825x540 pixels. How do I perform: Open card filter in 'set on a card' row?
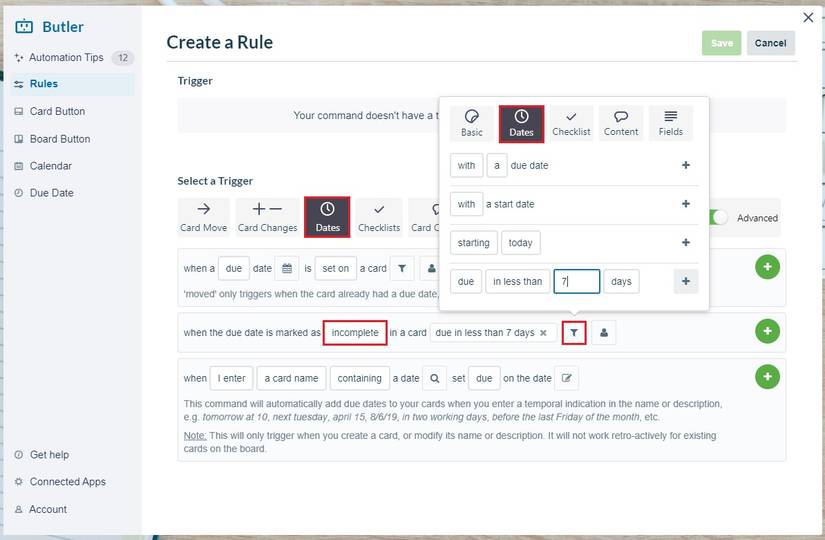pyautogui.click(x=402, y=268)
